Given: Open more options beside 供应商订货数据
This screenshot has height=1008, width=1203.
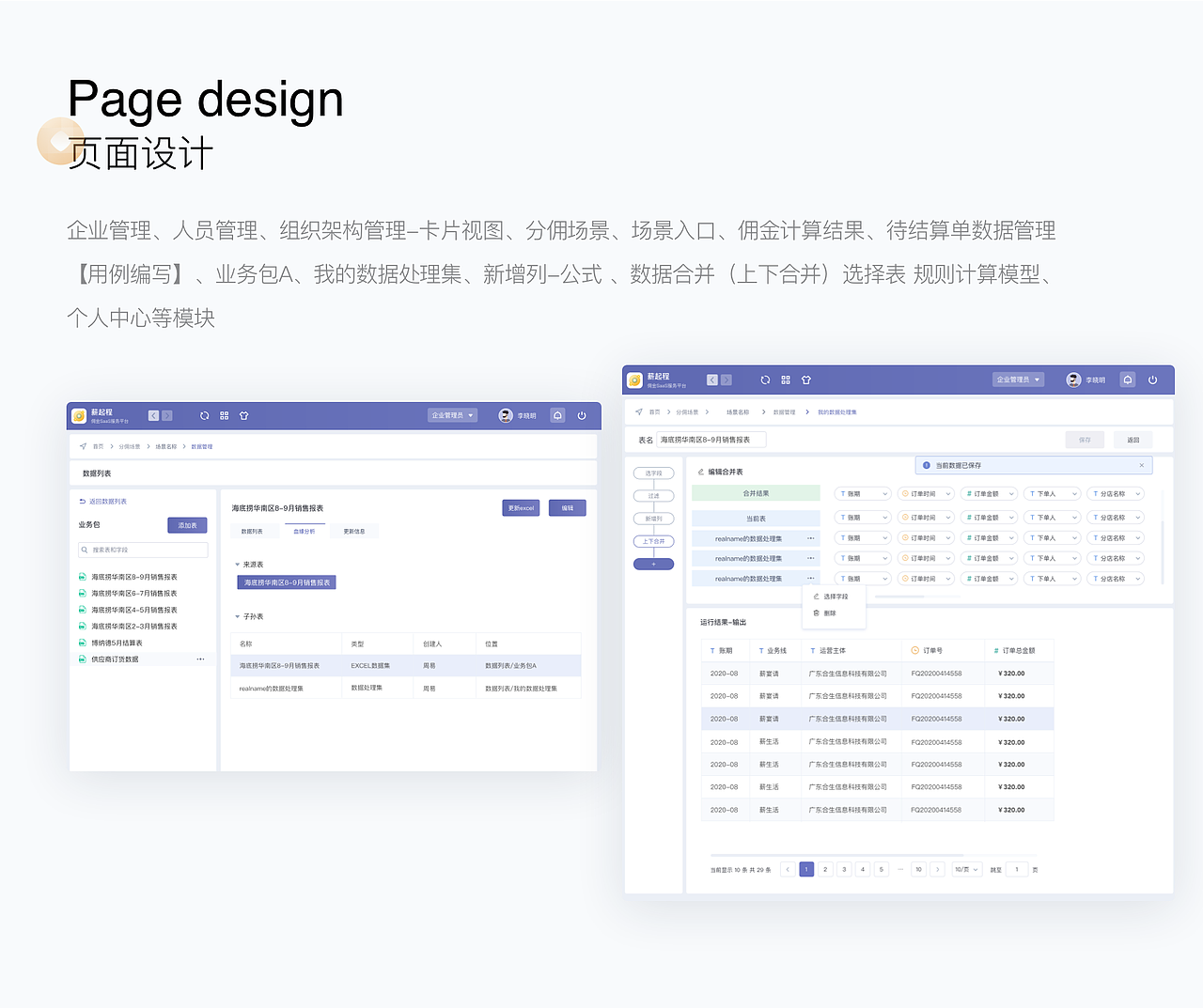Looking at the screenshot, I should 200,659.
